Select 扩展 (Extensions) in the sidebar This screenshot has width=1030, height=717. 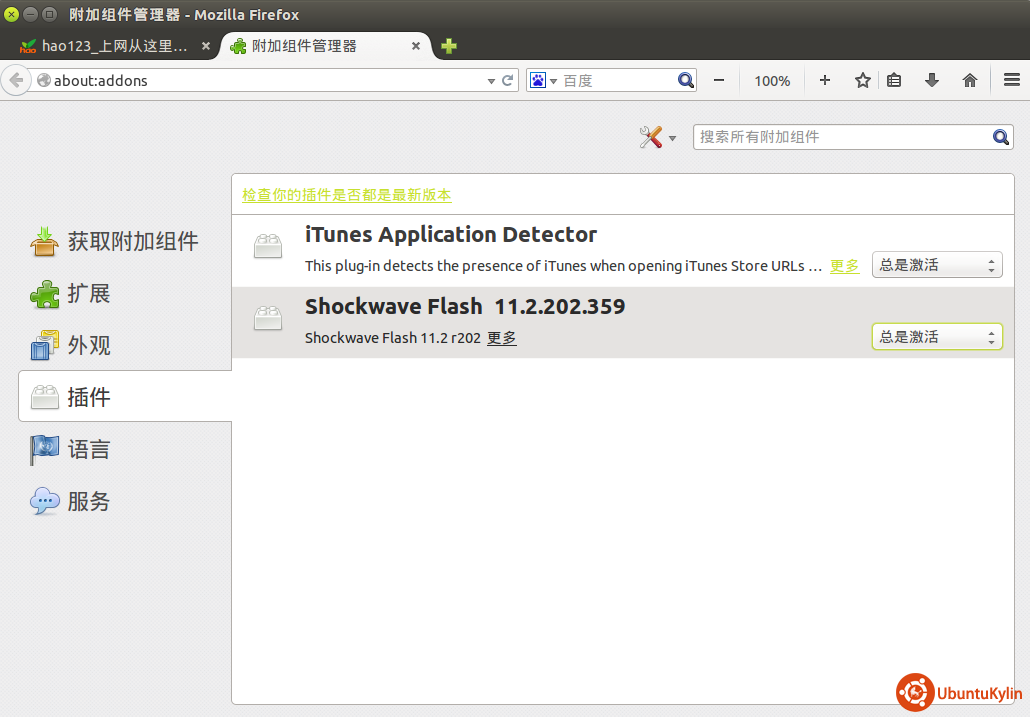(88, 294)
